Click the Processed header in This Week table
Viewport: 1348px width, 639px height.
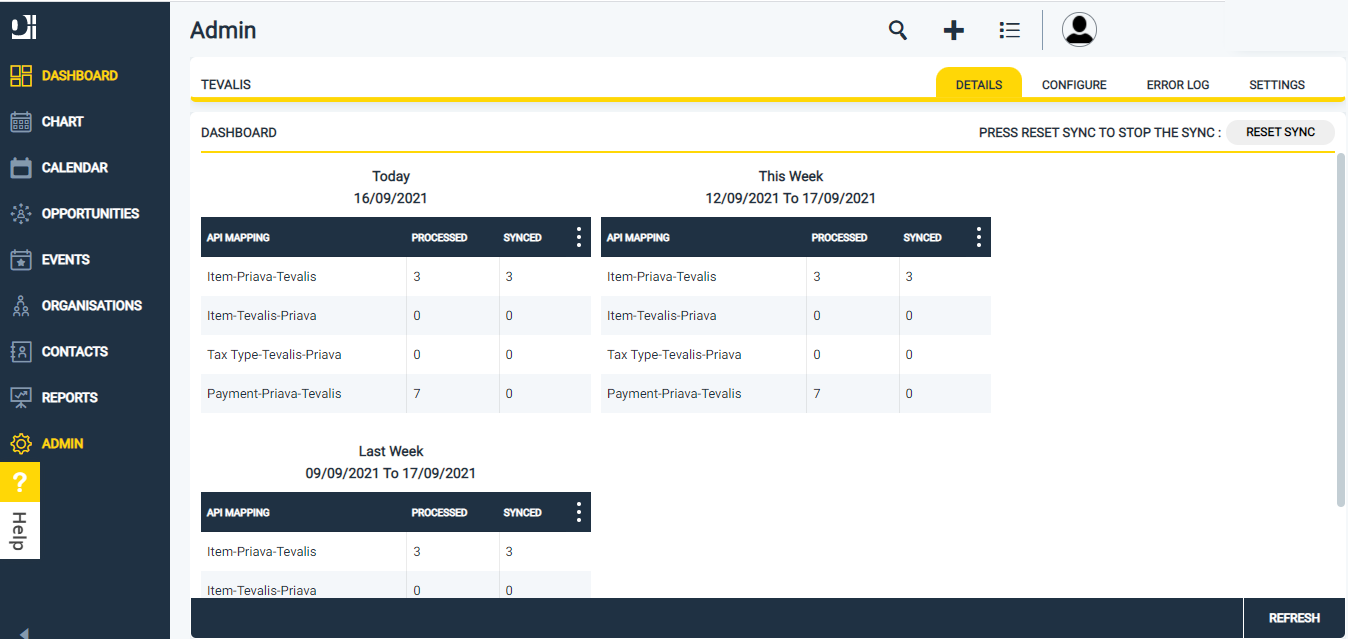[839, 238]
